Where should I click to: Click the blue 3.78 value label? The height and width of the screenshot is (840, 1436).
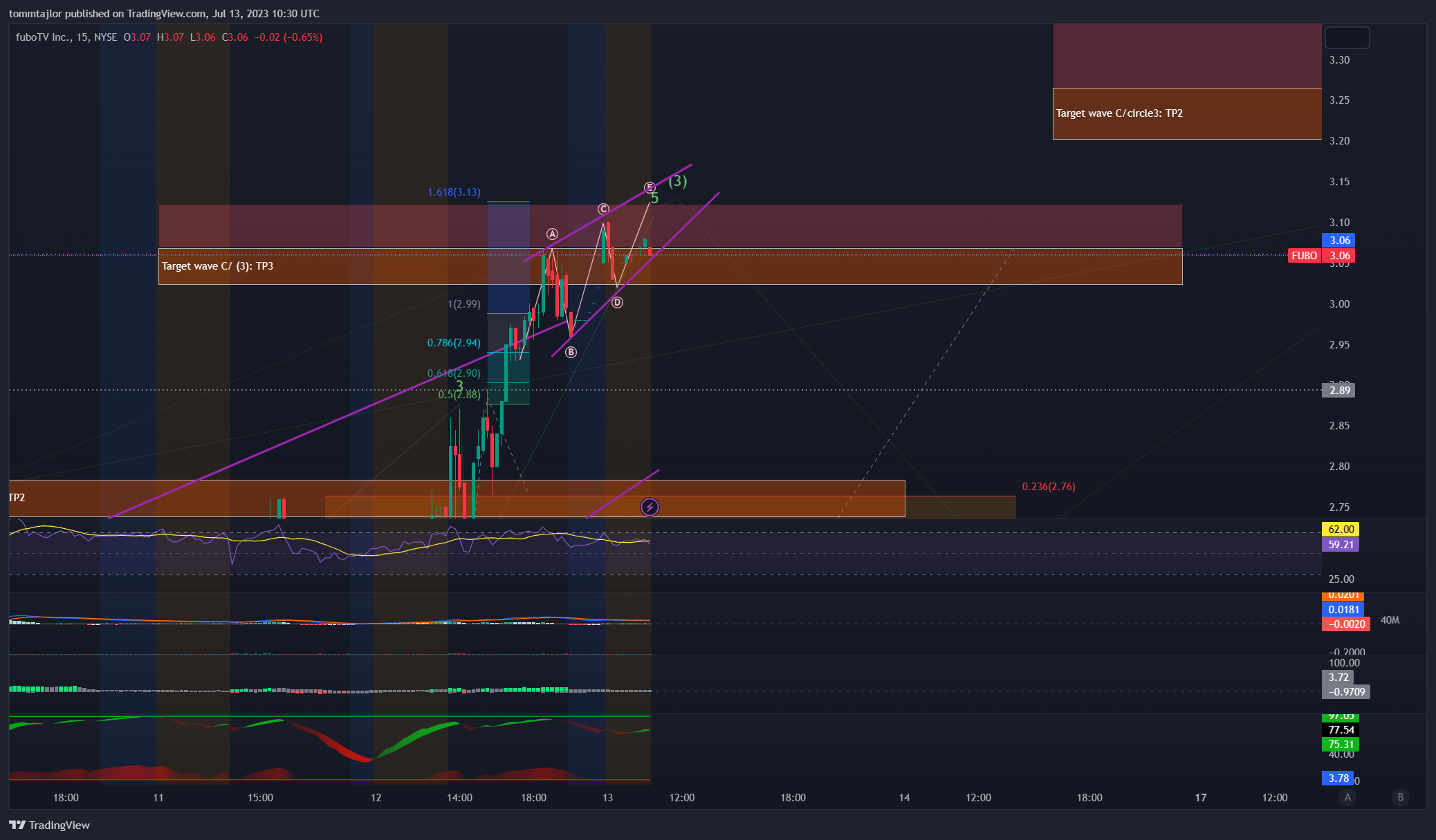click(x=1338, y=778)
